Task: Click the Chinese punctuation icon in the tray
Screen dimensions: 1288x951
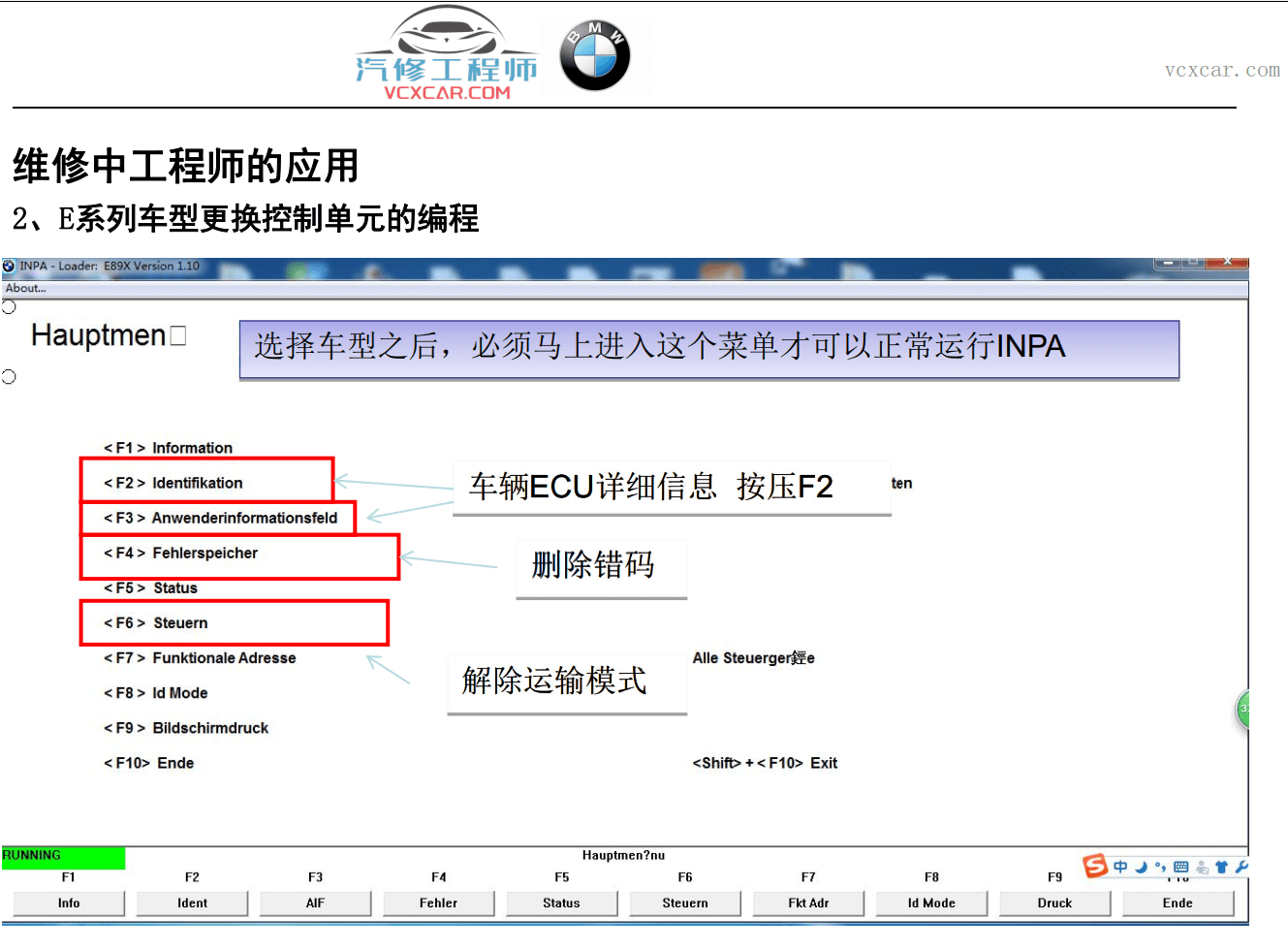Action: (1160, 867)
